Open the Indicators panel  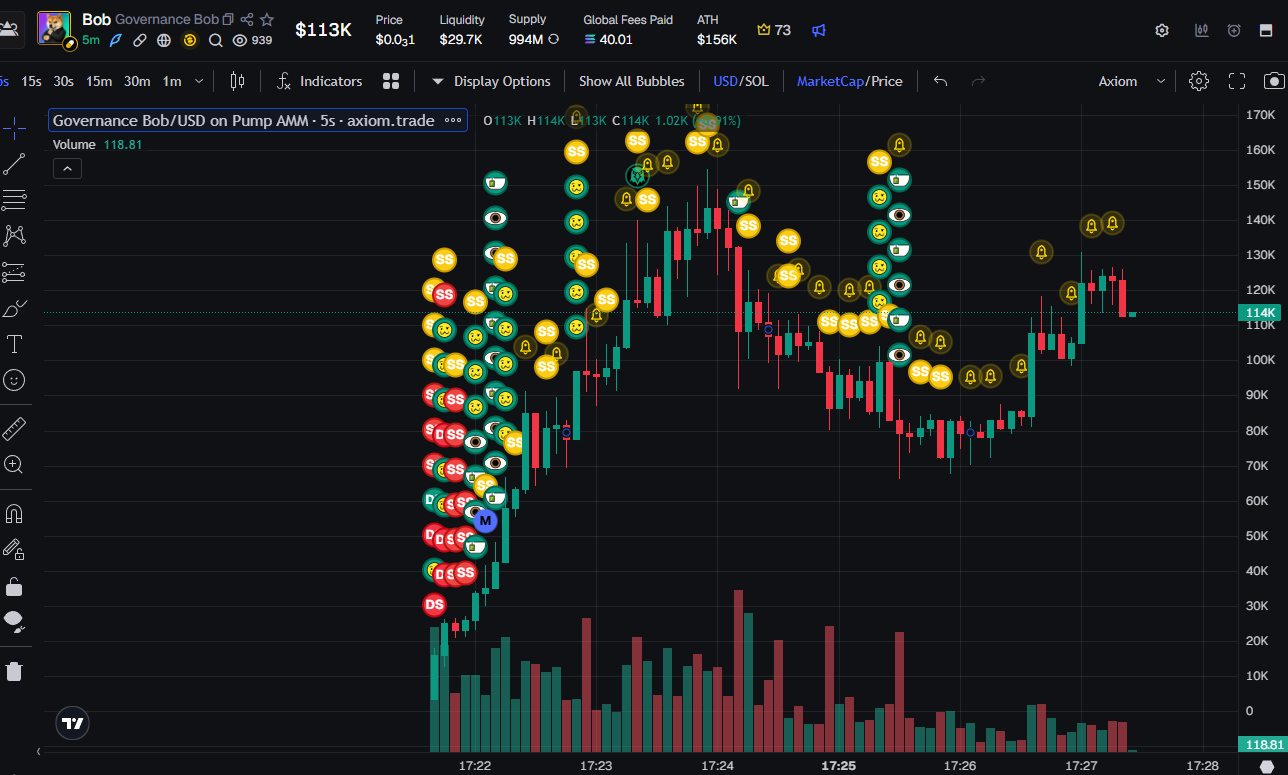click(x=319, y=81)
